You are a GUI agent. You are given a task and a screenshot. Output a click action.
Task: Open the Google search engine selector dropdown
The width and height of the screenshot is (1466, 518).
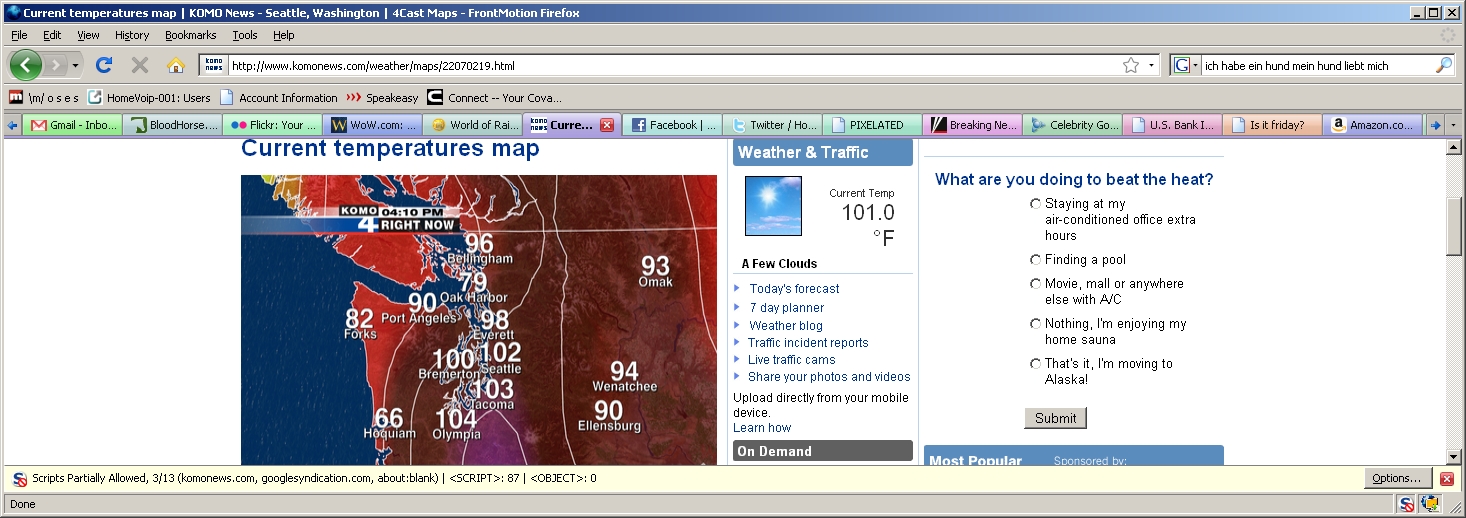1185,65
